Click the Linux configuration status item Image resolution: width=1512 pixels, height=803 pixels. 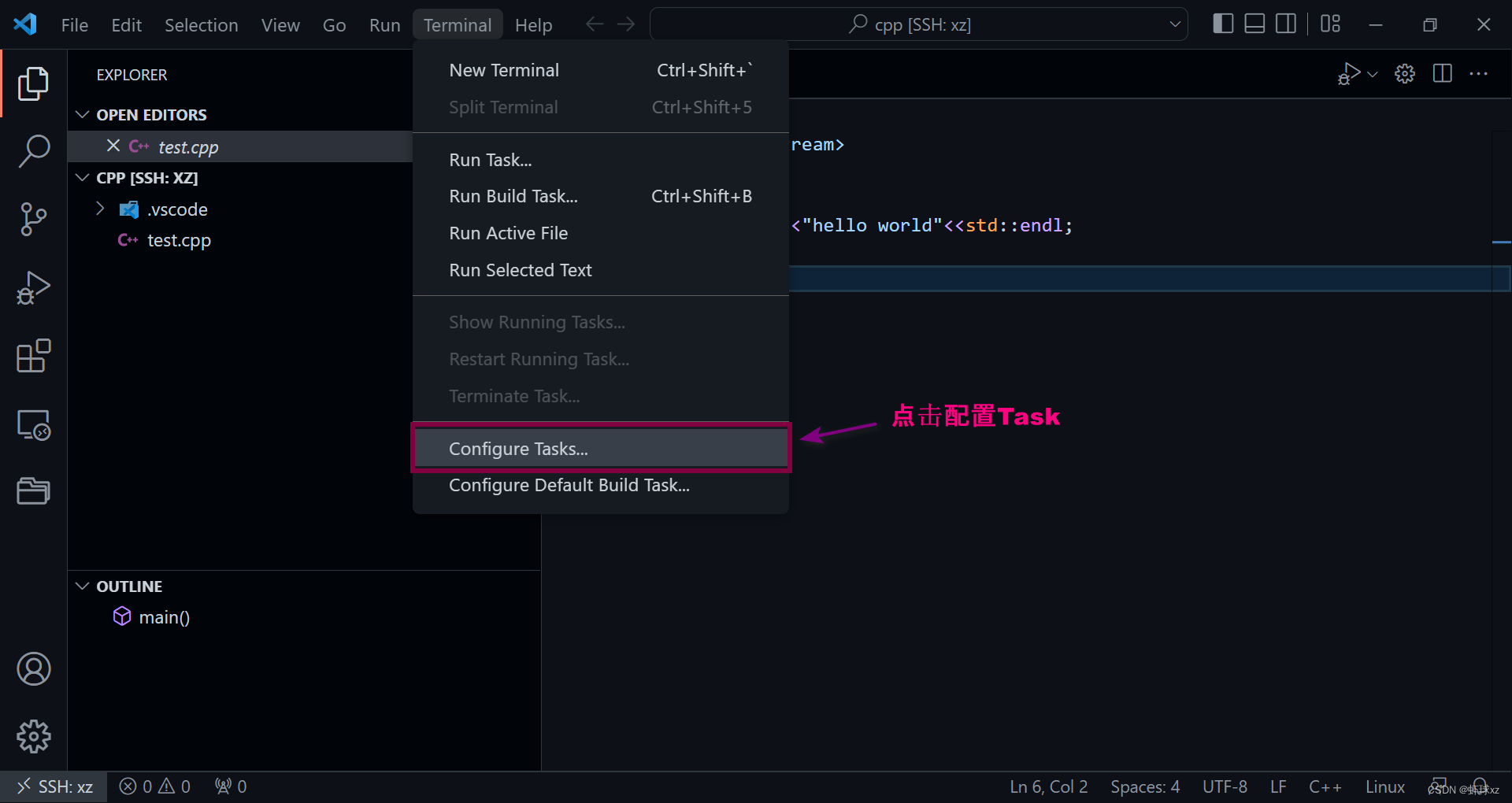pos(1384,786)
